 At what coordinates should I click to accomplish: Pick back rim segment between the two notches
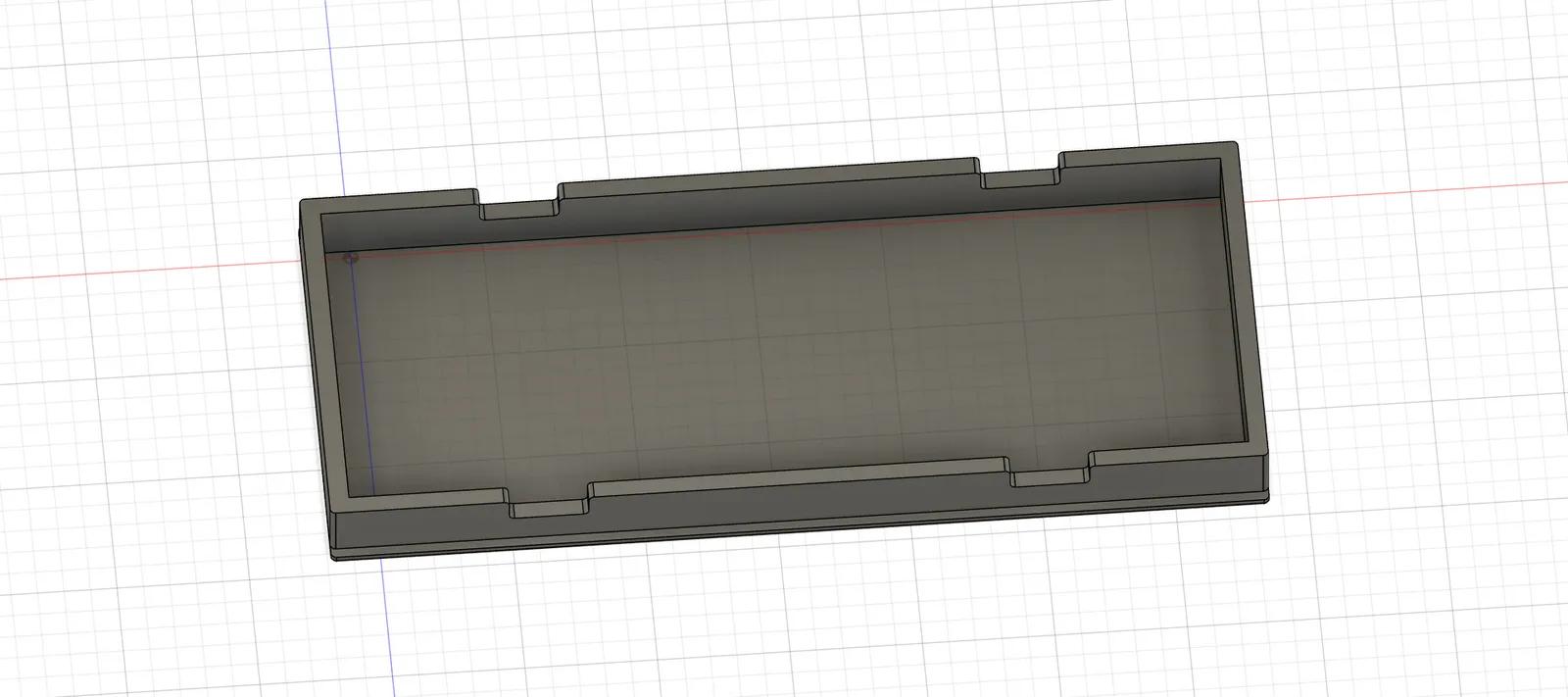click(x=769, y=178)
